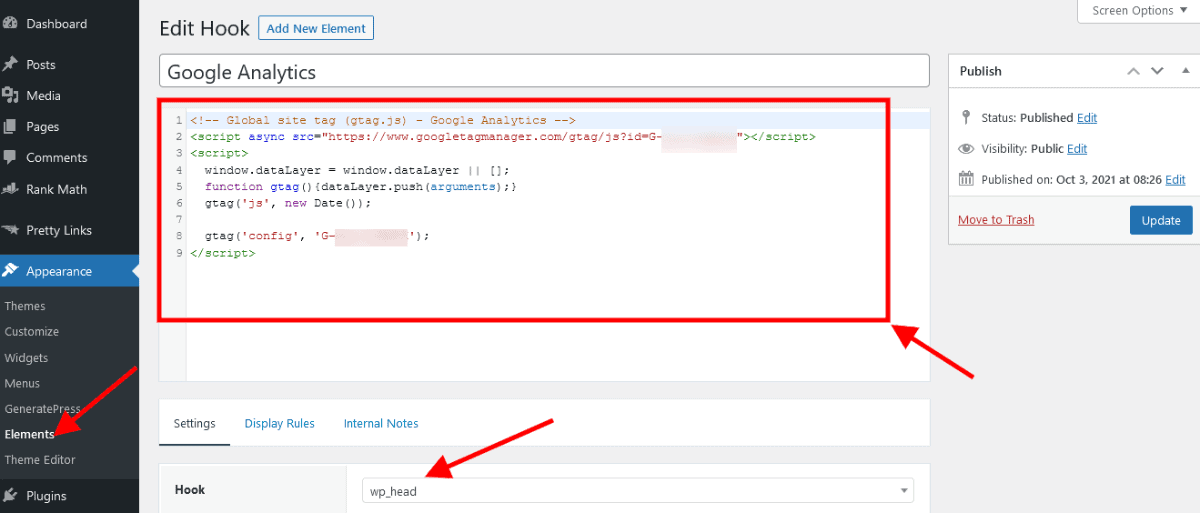Open the Hook wp_head dropdown

click(637, 491)
